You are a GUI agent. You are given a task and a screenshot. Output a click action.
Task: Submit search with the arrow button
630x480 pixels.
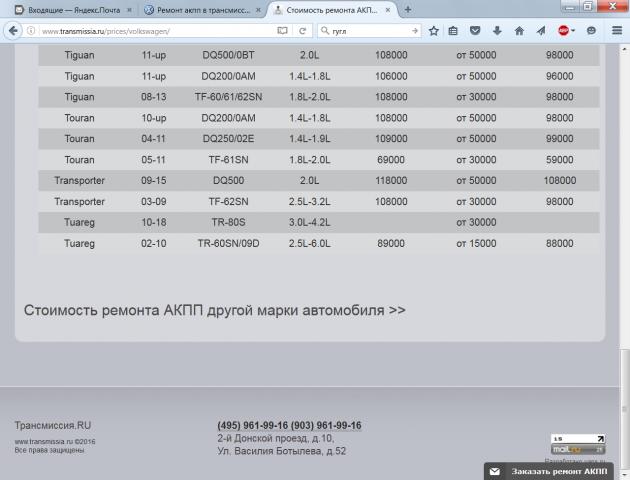(x=415, y=31)
